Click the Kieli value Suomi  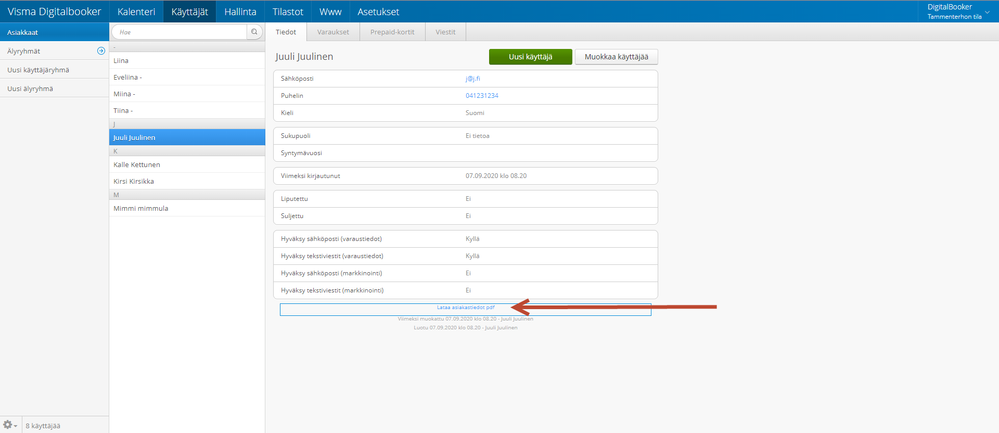(475, 113)
